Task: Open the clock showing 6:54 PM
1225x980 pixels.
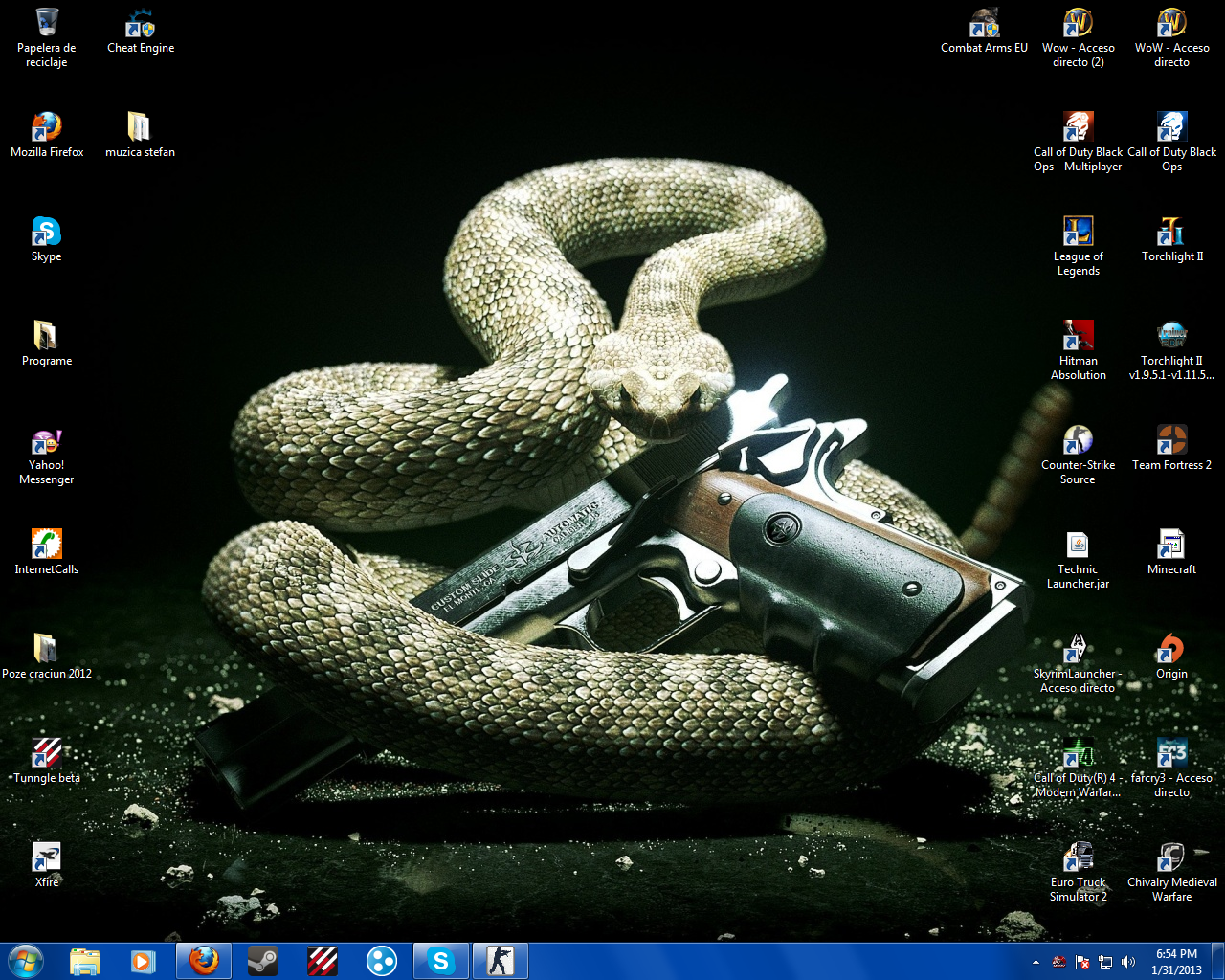Action: (1176, 961)
